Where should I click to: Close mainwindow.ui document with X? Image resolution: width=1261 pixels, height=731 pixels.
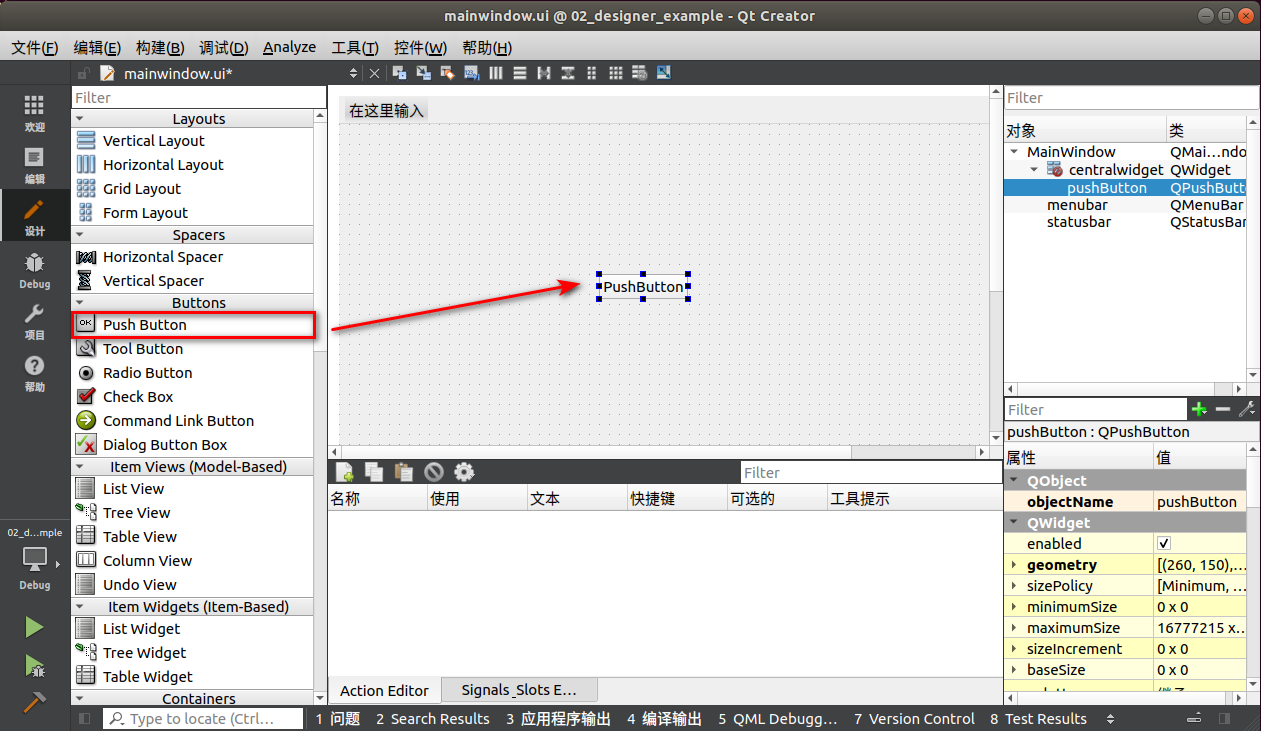pos(375,73)
